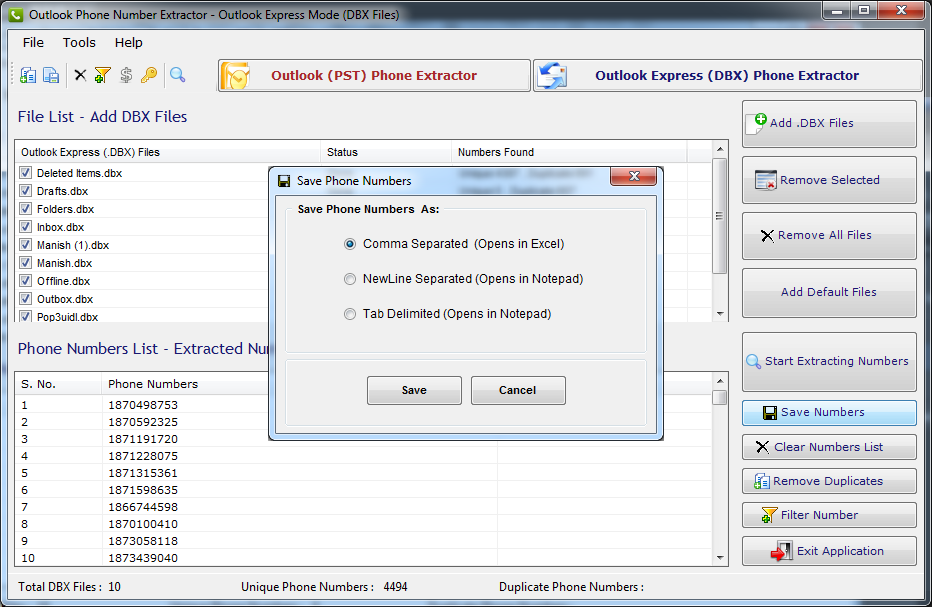The image size is (932, 607).
Task: Click the green phone app icon in title bar
Action: [x=16, y=14]
